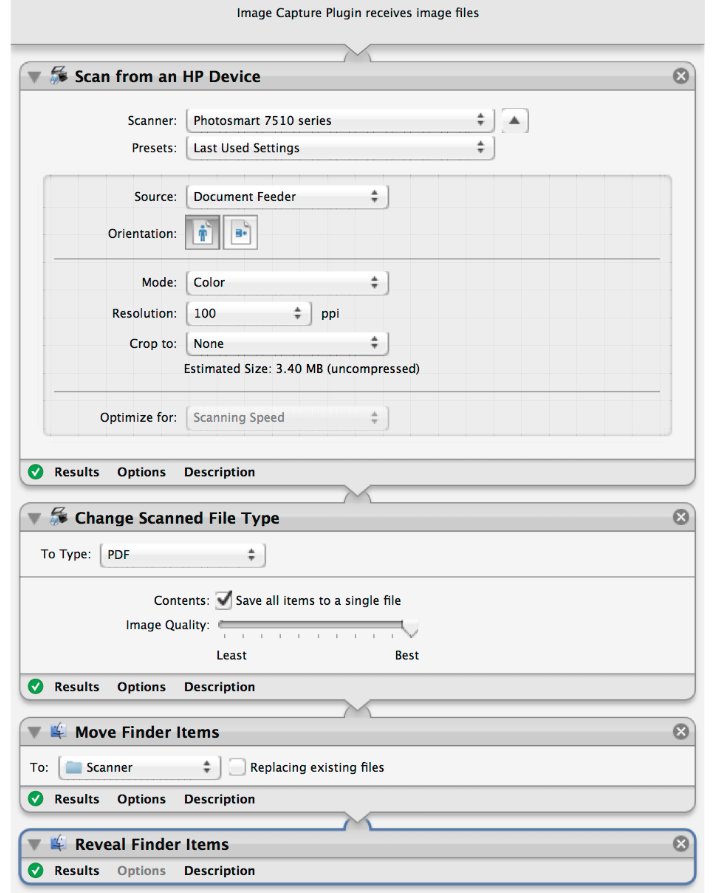Remove Reveal Finder Items action

click(x=681, y=843)
